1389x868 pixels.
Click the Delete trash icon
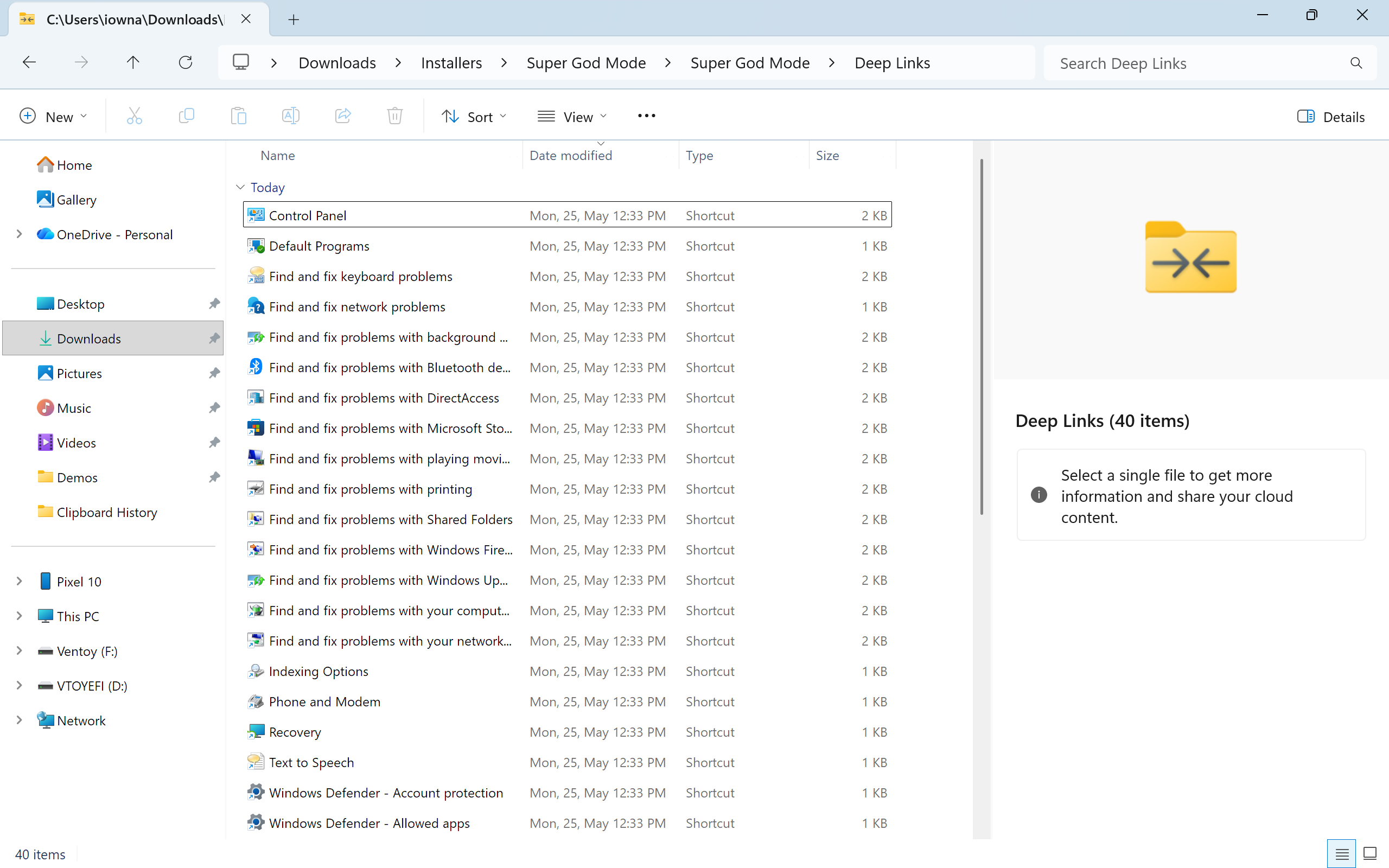click(x=395, y=117)
